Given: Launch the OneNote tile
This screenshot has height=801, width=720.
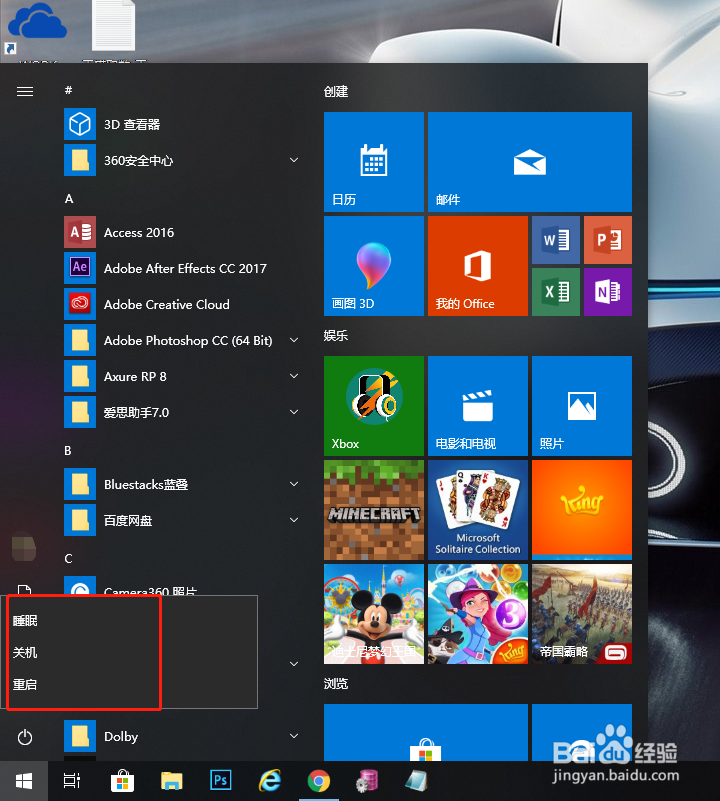Looking at the screenshot, I should (x=608, y=292).
